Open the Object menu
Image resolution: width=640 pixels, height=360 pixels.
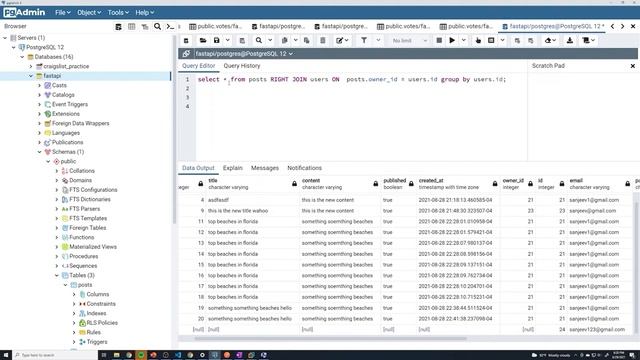(89, 13)
